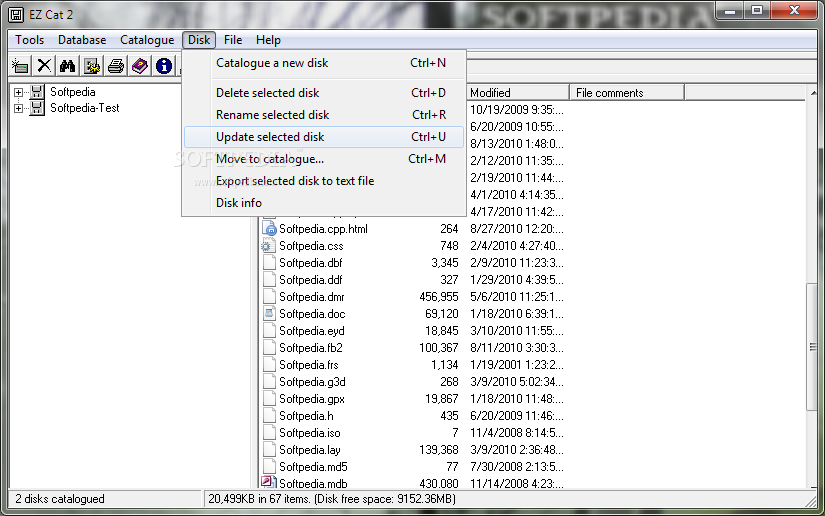Open the Database menu
The image size is (825, 516).
(x=82, y=40)
